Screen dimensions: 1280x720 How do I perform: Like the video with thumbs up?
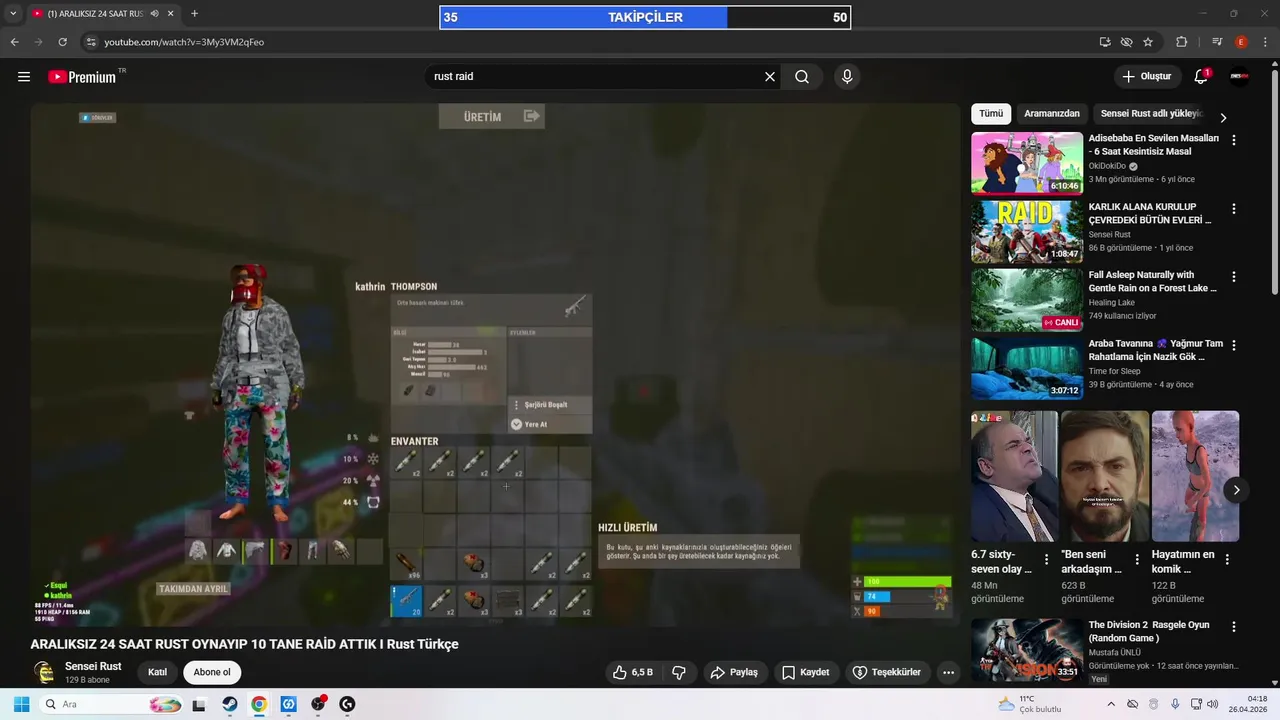[633, 672]
